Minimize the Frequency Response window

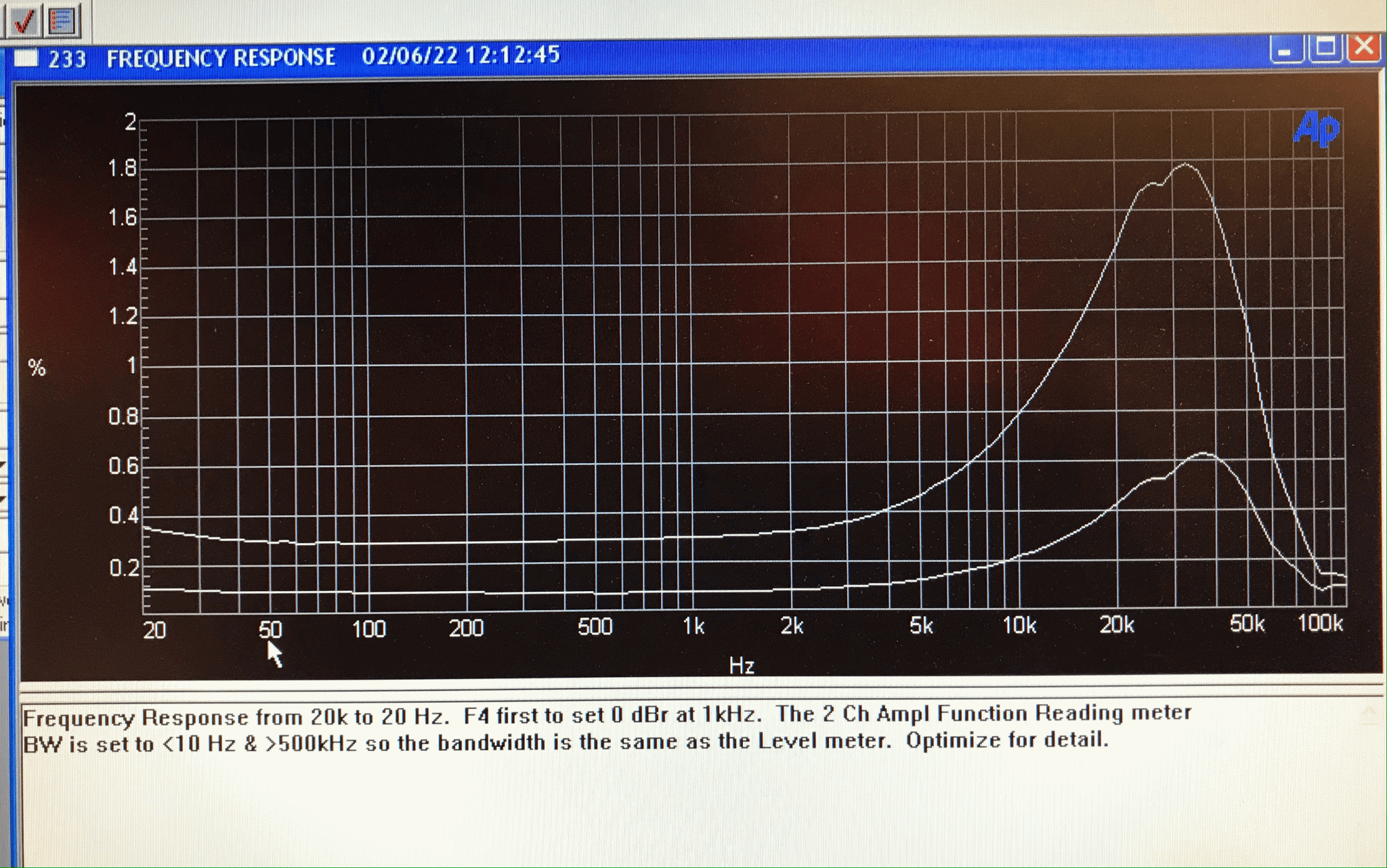[1285, 49]
